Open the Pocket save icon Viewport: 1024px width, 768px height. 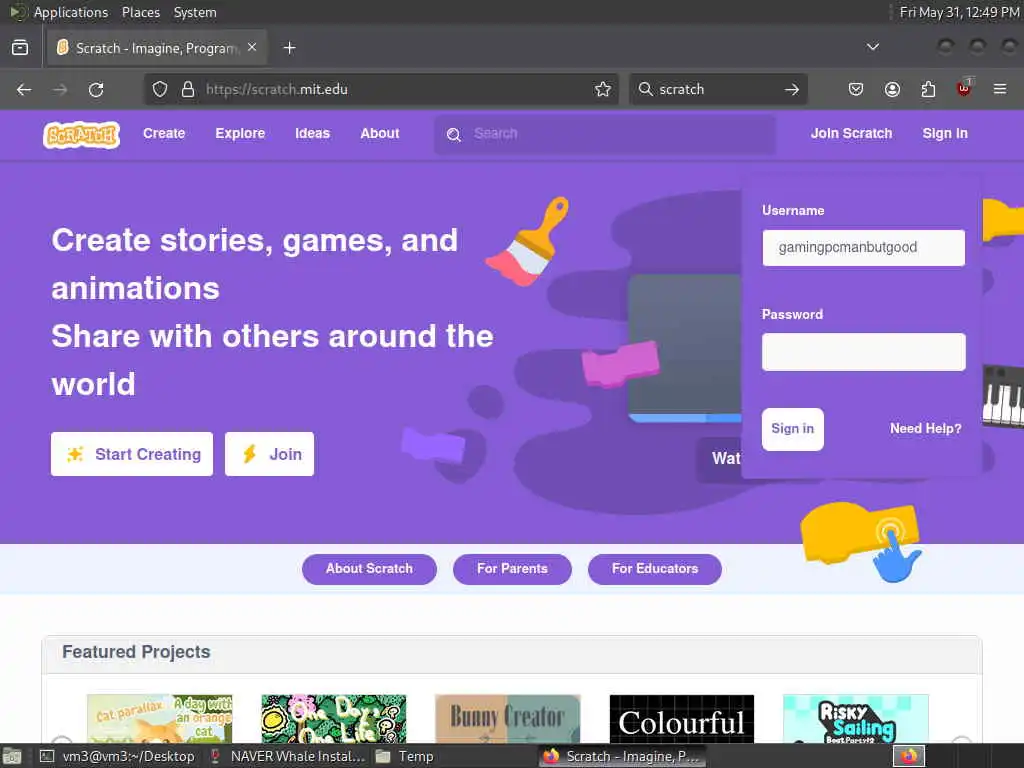click(x=856, y=89)
